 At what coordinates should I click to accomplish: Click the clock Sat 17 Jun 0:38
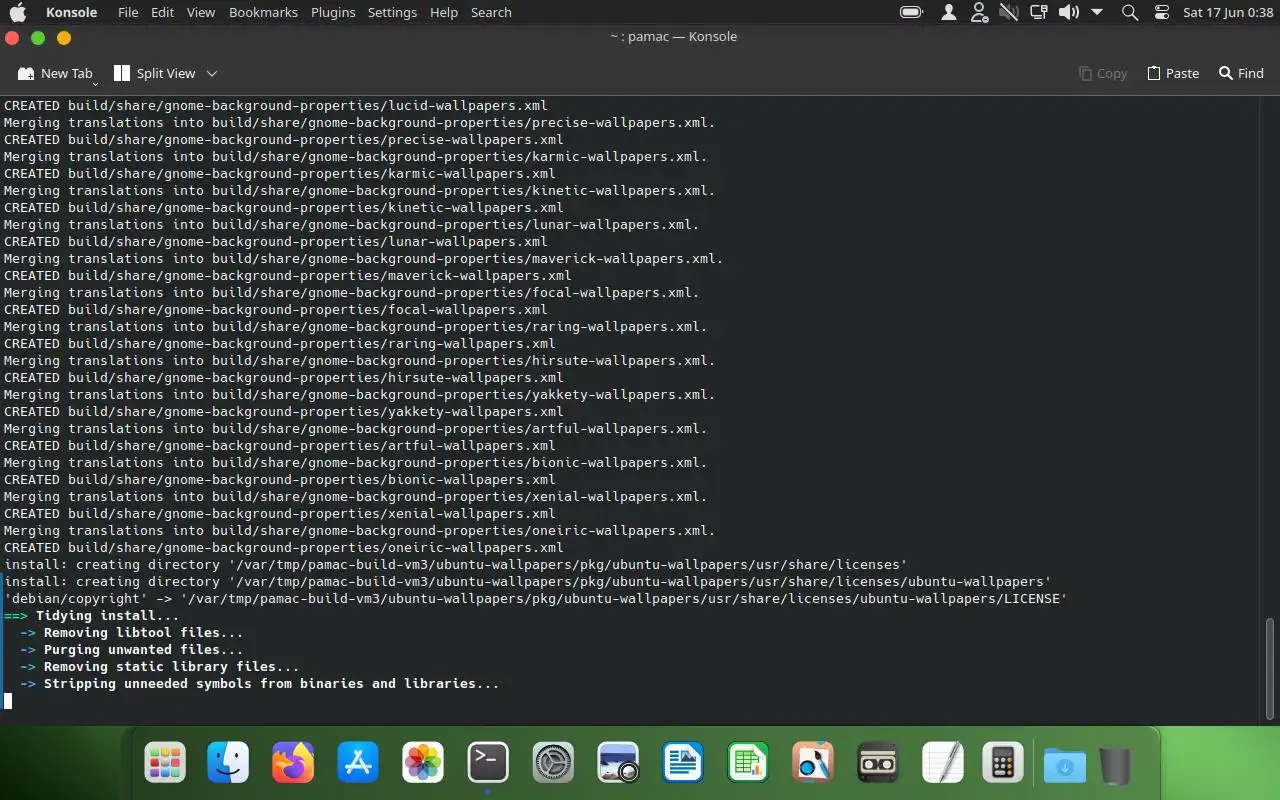pyautogui.click(x=1227, y=12)
